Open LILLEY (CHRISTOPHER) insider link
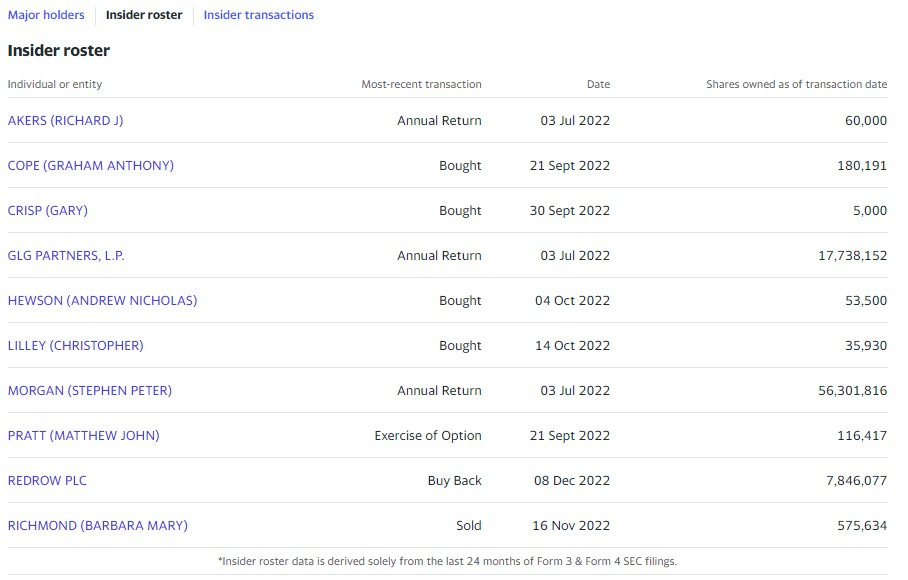 75,346
